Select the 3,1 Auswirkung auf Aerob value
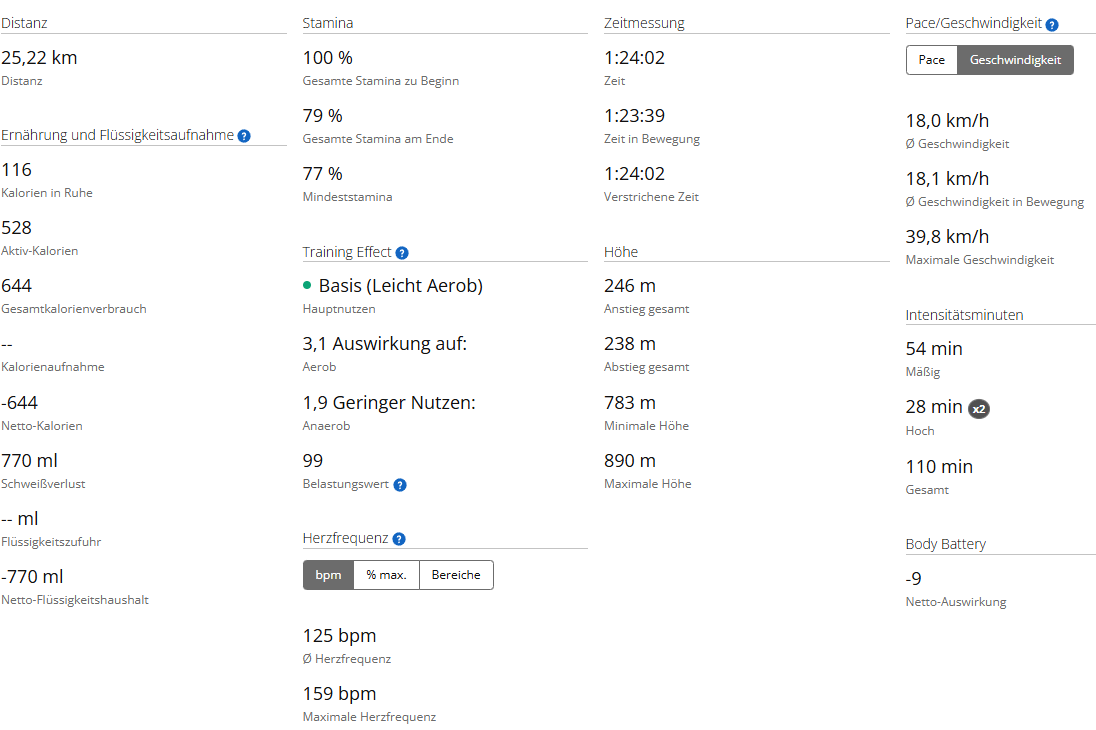Image resolution: width=1096 pixels, height=730 pixels. coord(384,343)
